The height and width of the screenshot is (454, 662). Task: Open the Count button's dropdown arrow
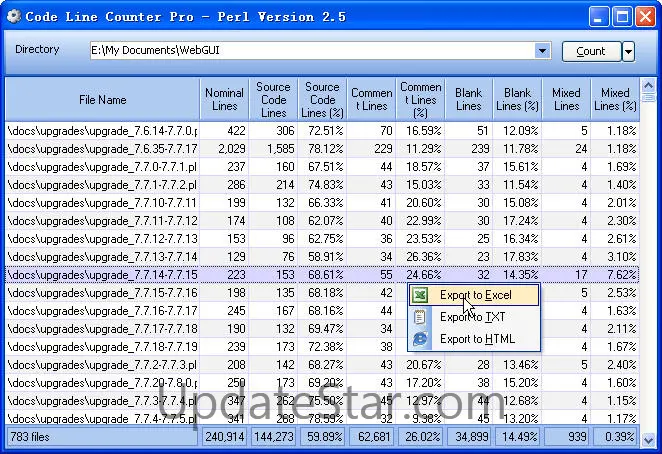pyautogui.click(x=628, y=52)
